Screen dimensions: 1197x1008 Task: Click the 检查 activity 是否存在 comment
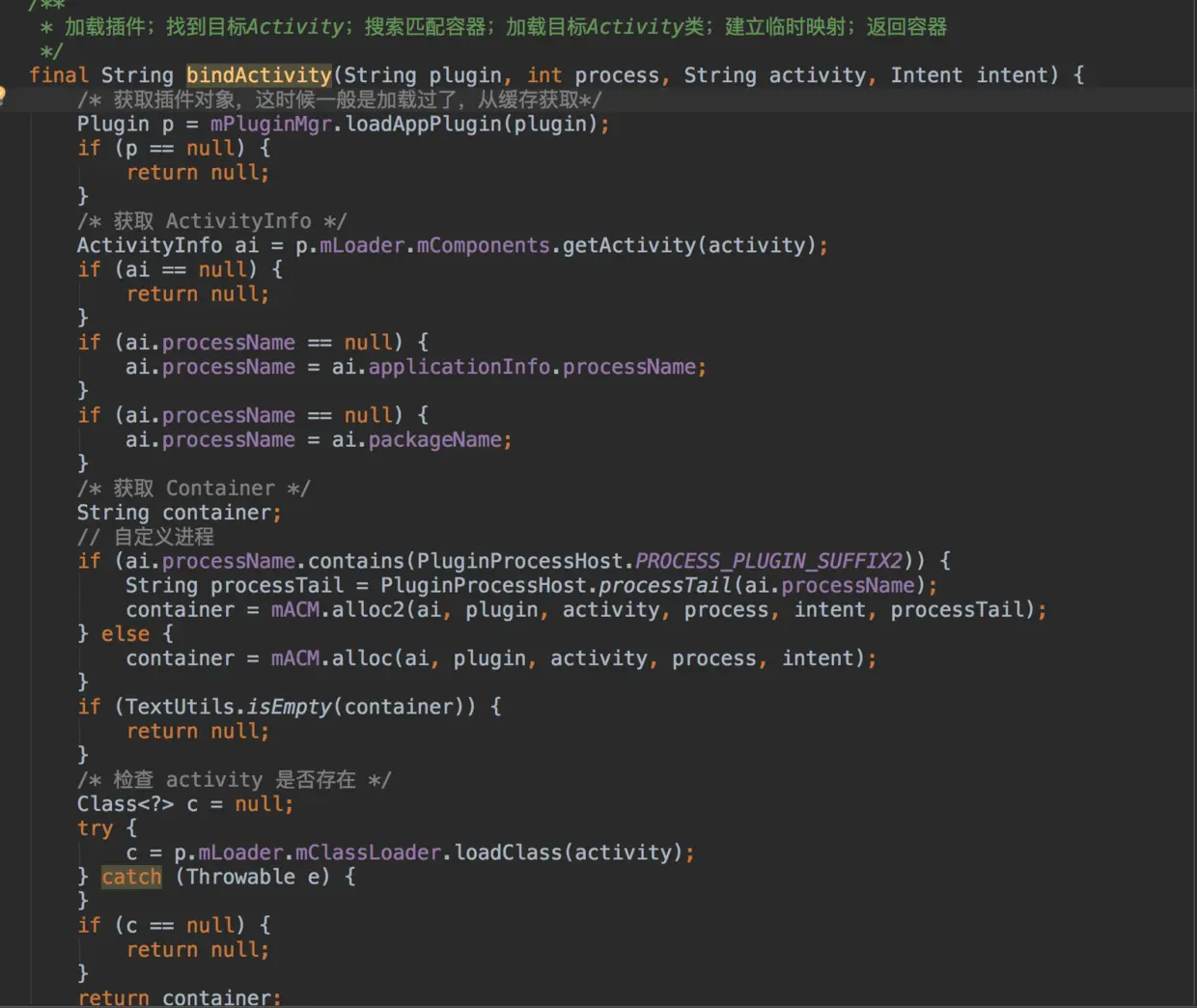coord(235,780)
